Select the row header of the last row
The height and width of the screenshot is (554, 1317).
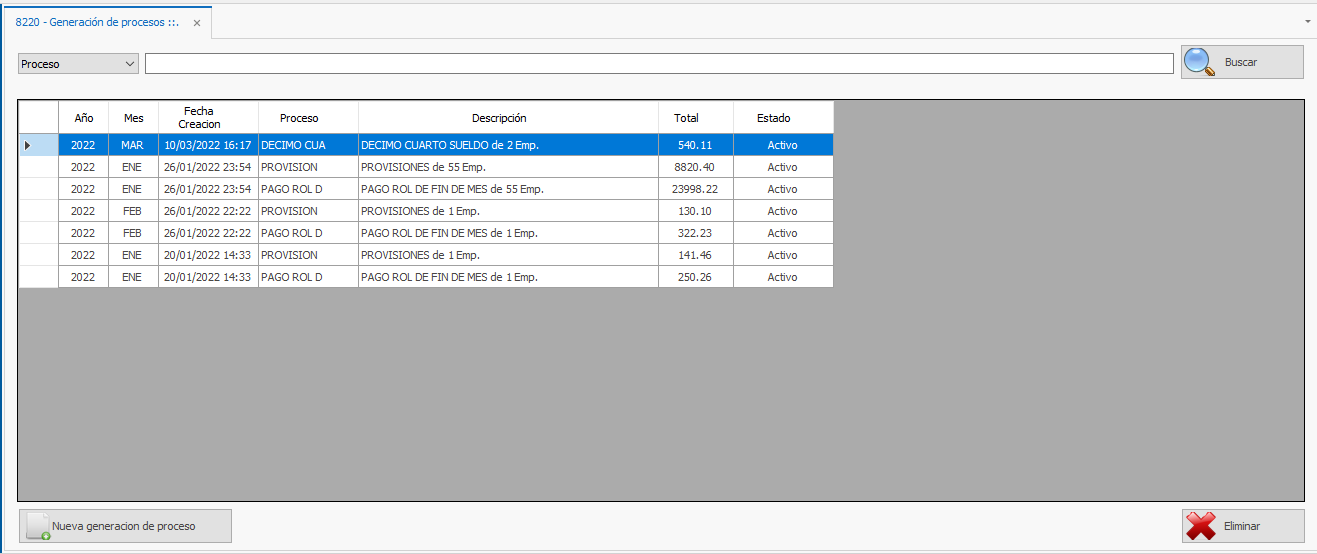tap(38, 277)
